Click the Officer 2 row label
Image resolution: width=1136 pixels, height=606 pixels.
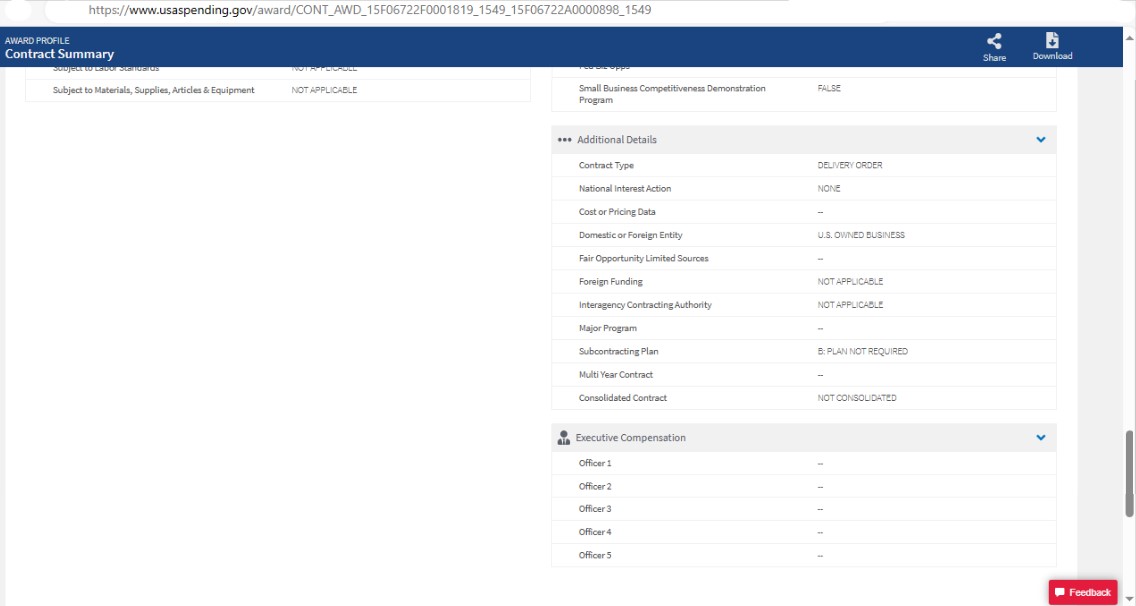coord(595,486)
